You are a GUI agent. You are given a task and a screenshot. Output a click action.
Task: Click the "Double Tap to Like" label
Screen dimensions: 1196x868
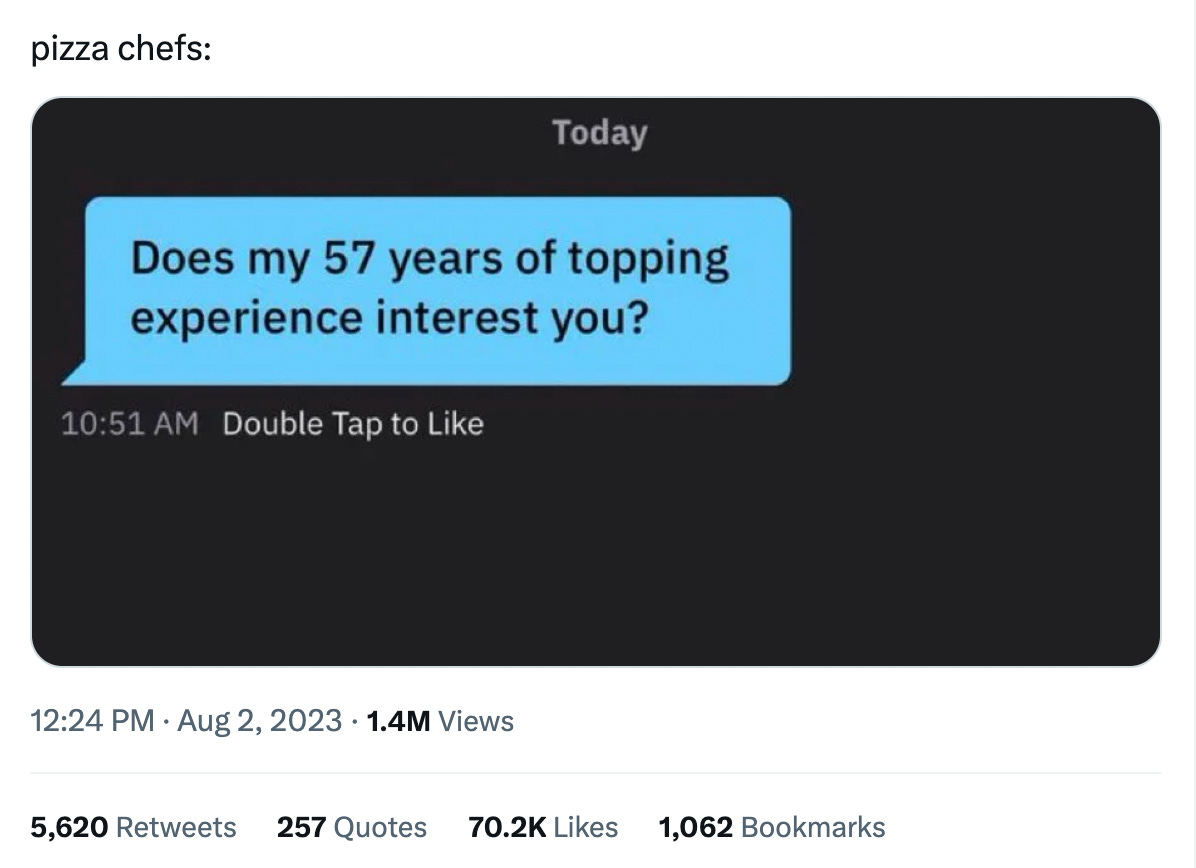[x=353, y=424]
